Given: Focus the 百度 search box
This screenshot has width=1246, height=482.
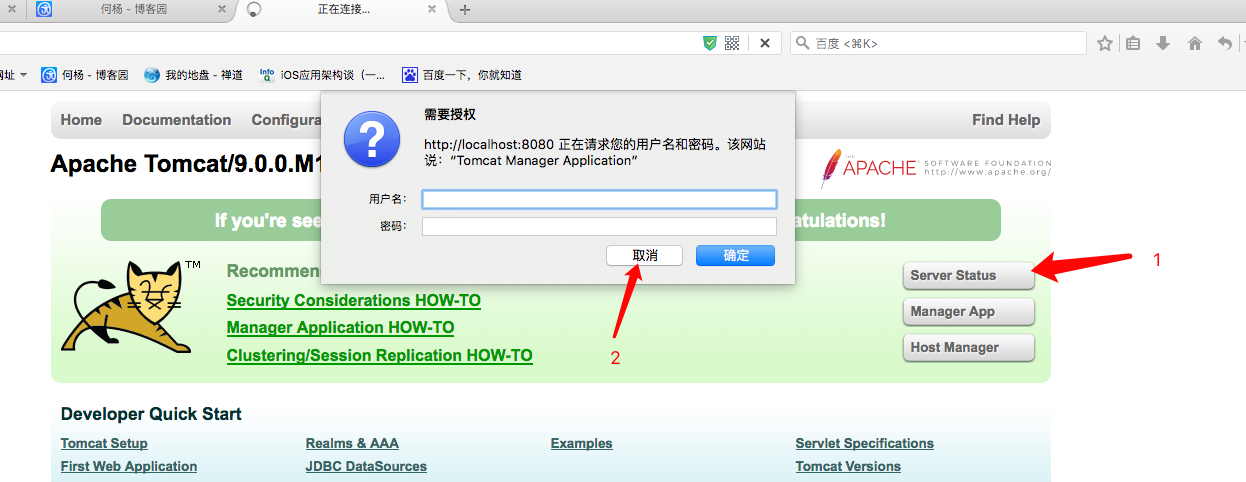Looking at the screenshot, I should tap(938, 43).
